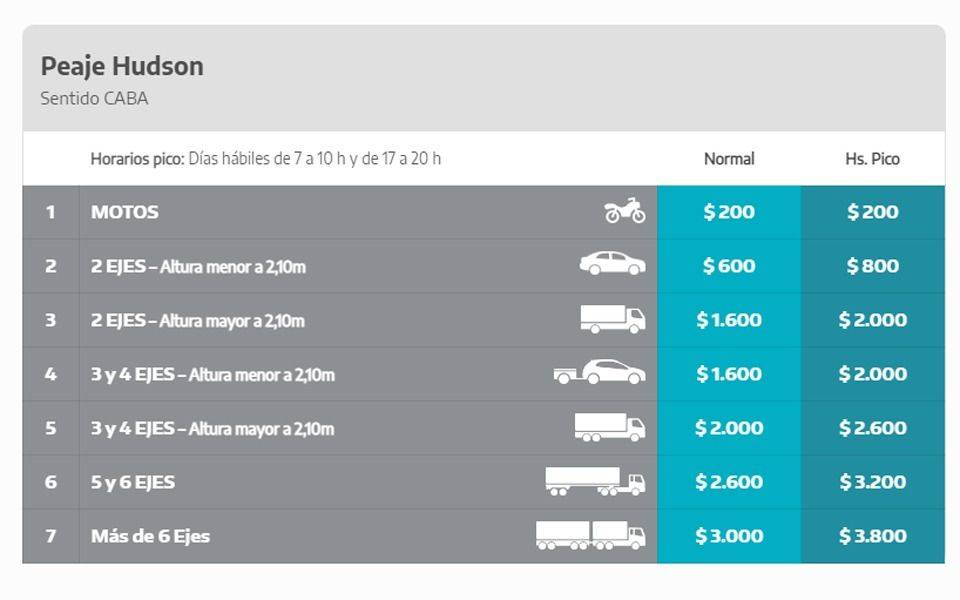Select the Más de 6 Ejes label
960x600 pixels.
pyautogui.click(x=151, y=536)
